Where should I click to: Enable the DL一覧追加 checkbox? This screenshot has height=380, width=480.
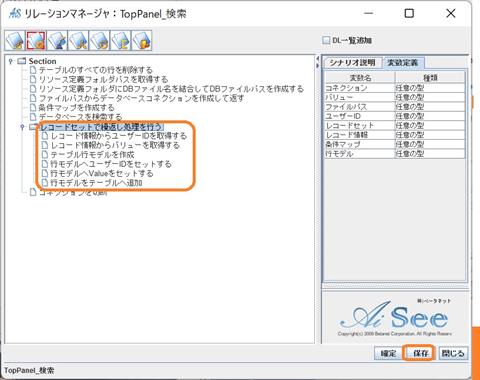pyautogui.click(x=326, y=40)
